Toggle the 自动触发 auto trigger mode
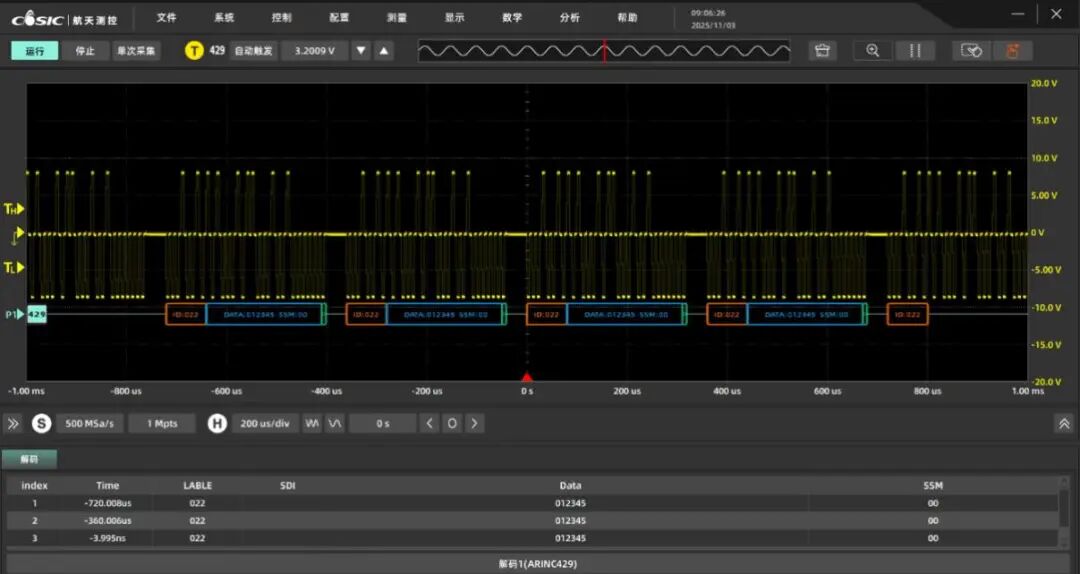This screenshot has width=1080, height=574. [x=254, y=51]
